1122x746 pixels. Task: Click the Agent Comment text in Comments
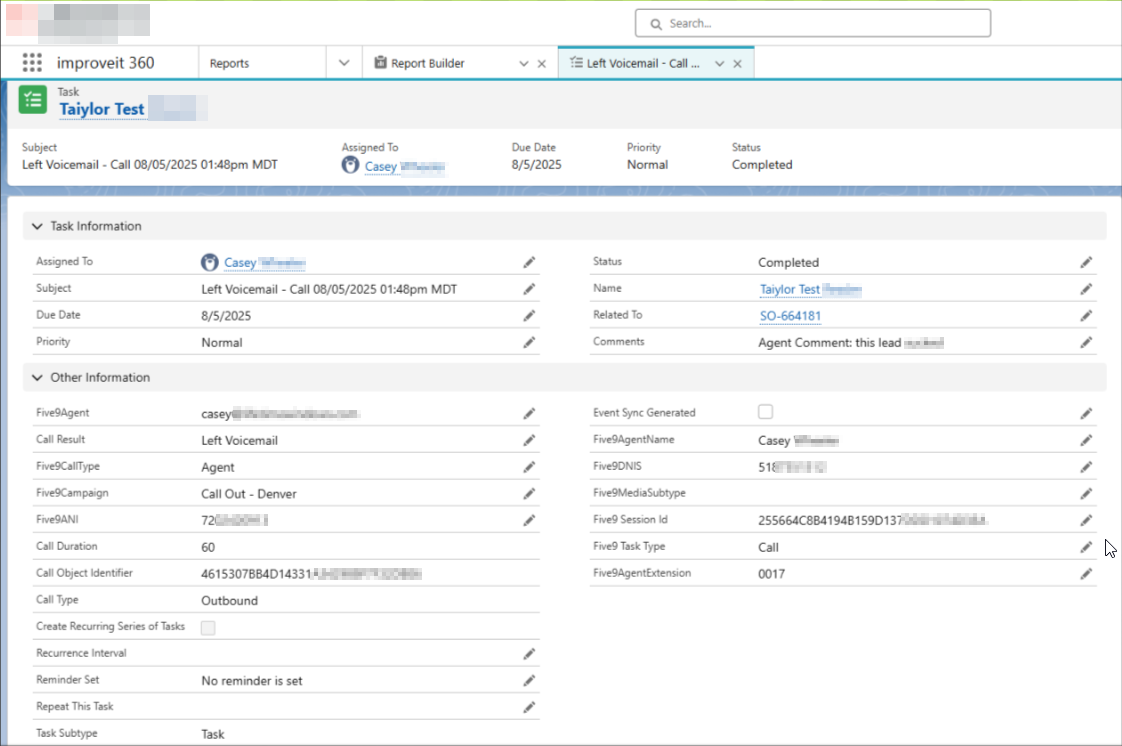[829, 343]
